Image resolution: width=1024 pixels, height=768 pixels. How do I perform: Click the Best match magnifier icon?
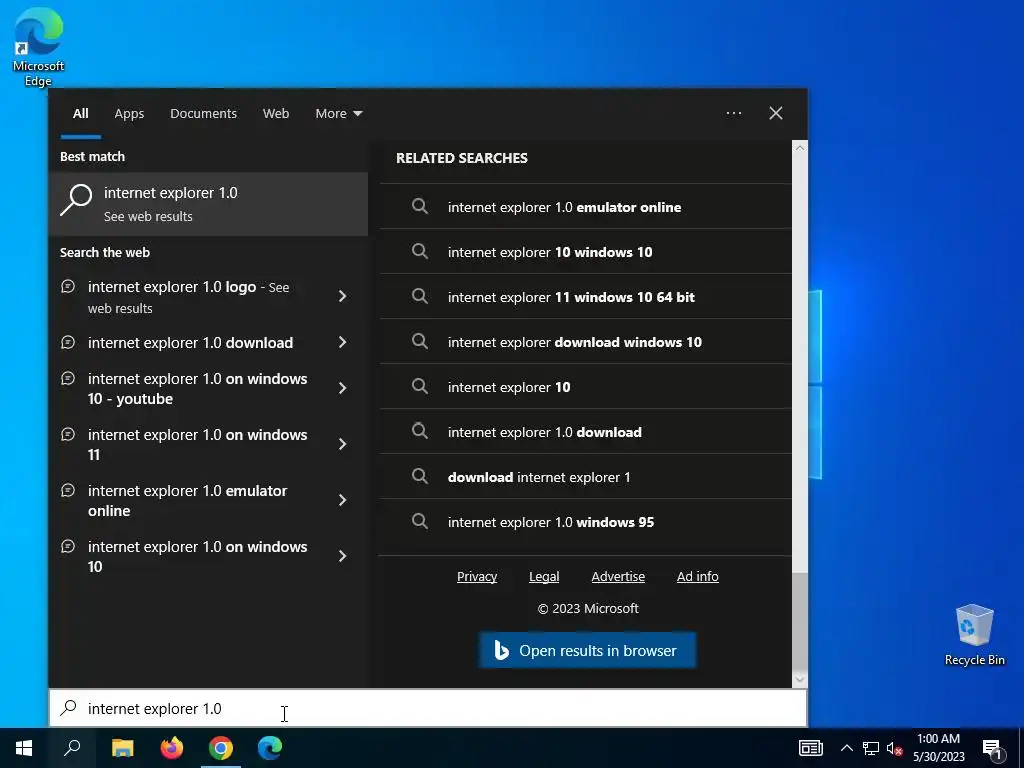(76, 200)
